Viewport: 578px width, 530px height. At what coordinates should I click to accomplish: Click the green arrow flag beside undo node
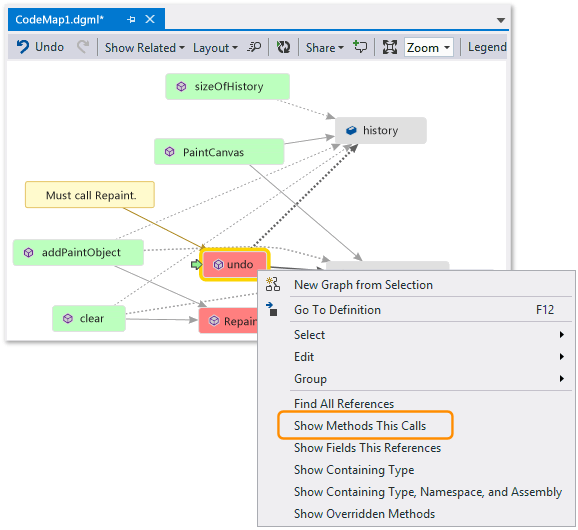[196, 264]
